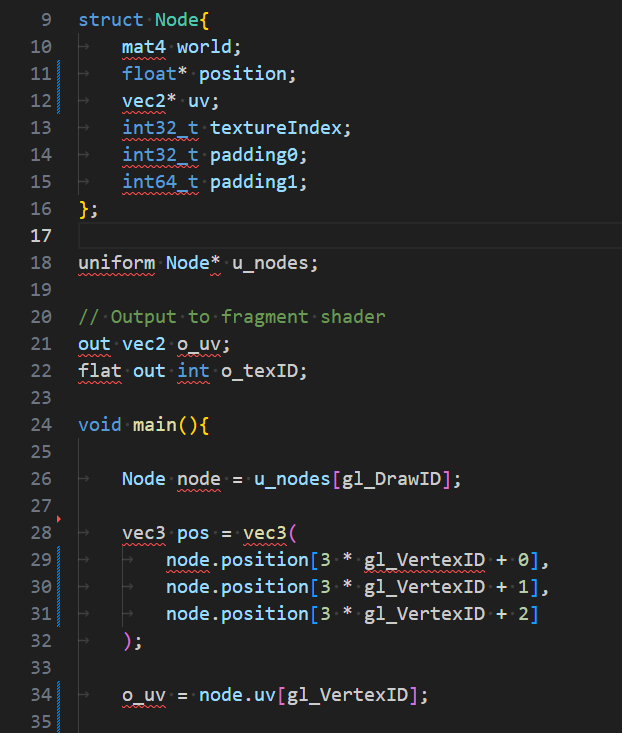This screenshot has width=622, height=733.
Task: Click the 'void' keyword on line 24
Action: [x=100, y=425]
